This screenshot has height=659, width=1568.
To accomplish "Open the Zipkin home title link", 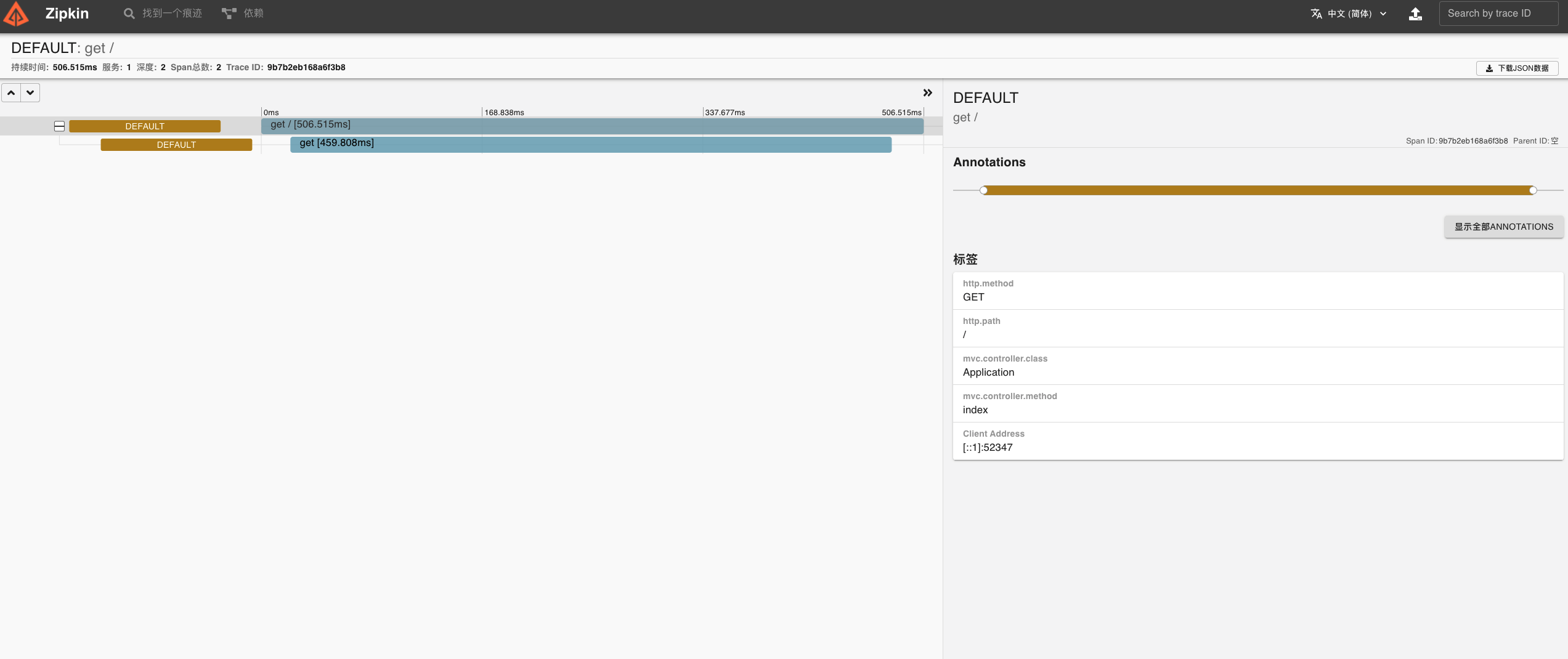I will click(67, 14).
